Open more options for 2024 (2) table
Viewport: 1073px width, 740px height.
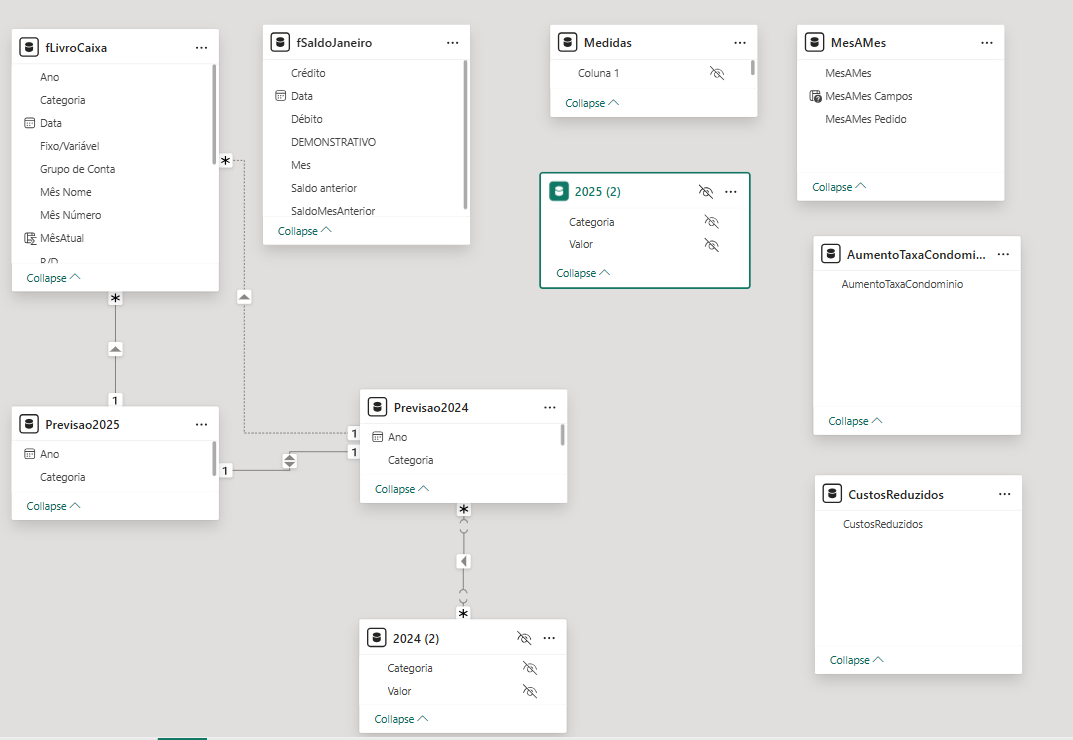coord(549,637)
